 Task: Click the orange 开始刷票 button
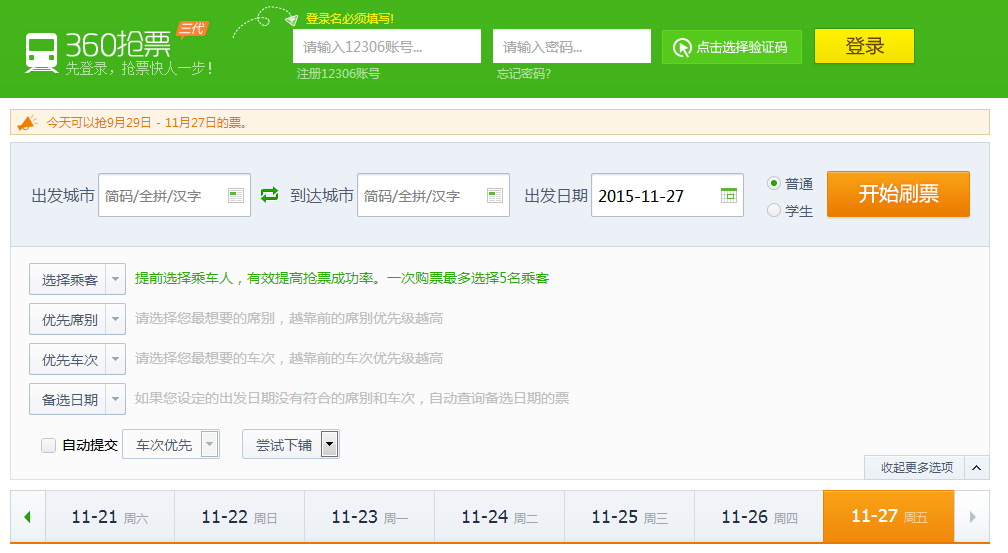tap(898, 194)
